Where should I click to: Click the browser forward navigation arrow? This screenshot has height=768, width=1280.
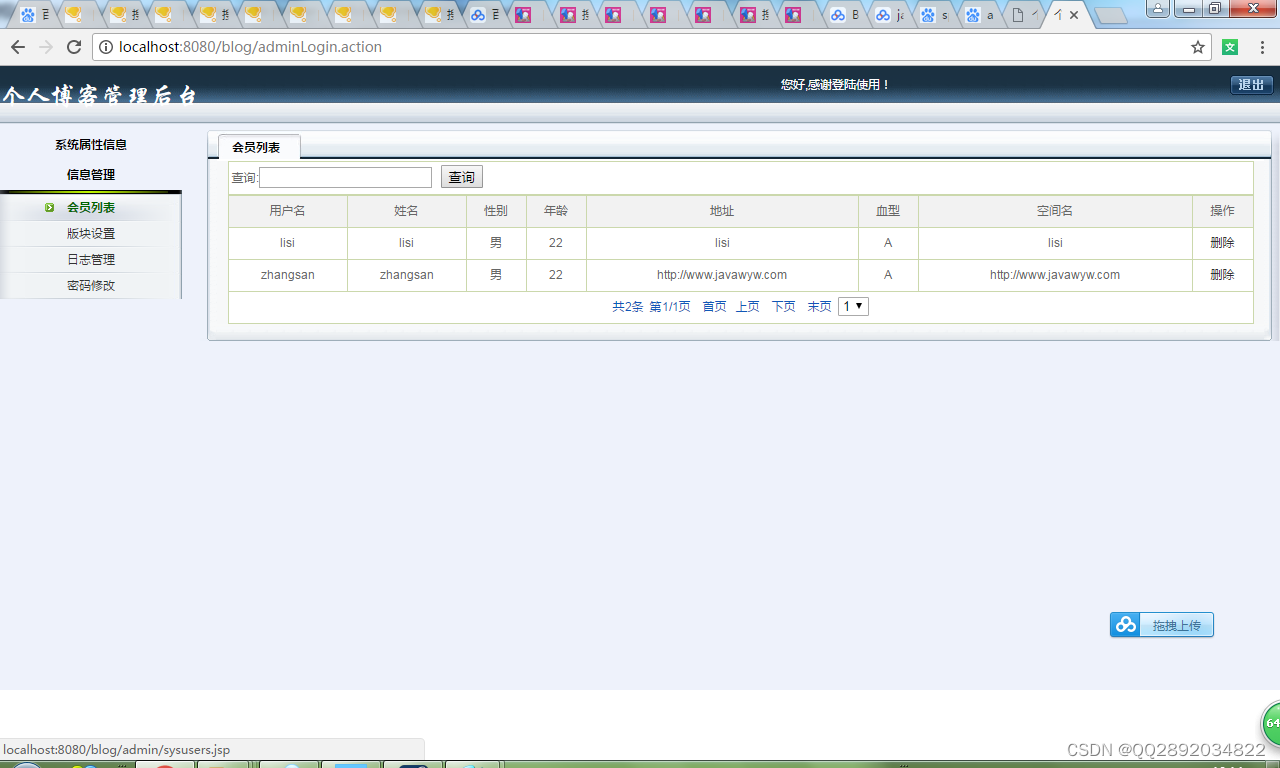tap(45, 46)
